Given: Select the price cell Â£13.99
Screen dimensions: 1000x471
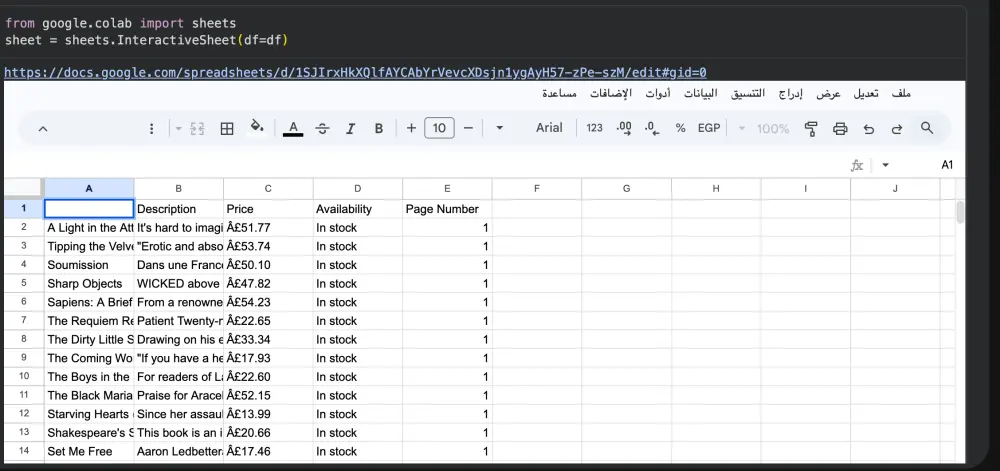Looking at the screenshot, I should [x=268, y=414].
